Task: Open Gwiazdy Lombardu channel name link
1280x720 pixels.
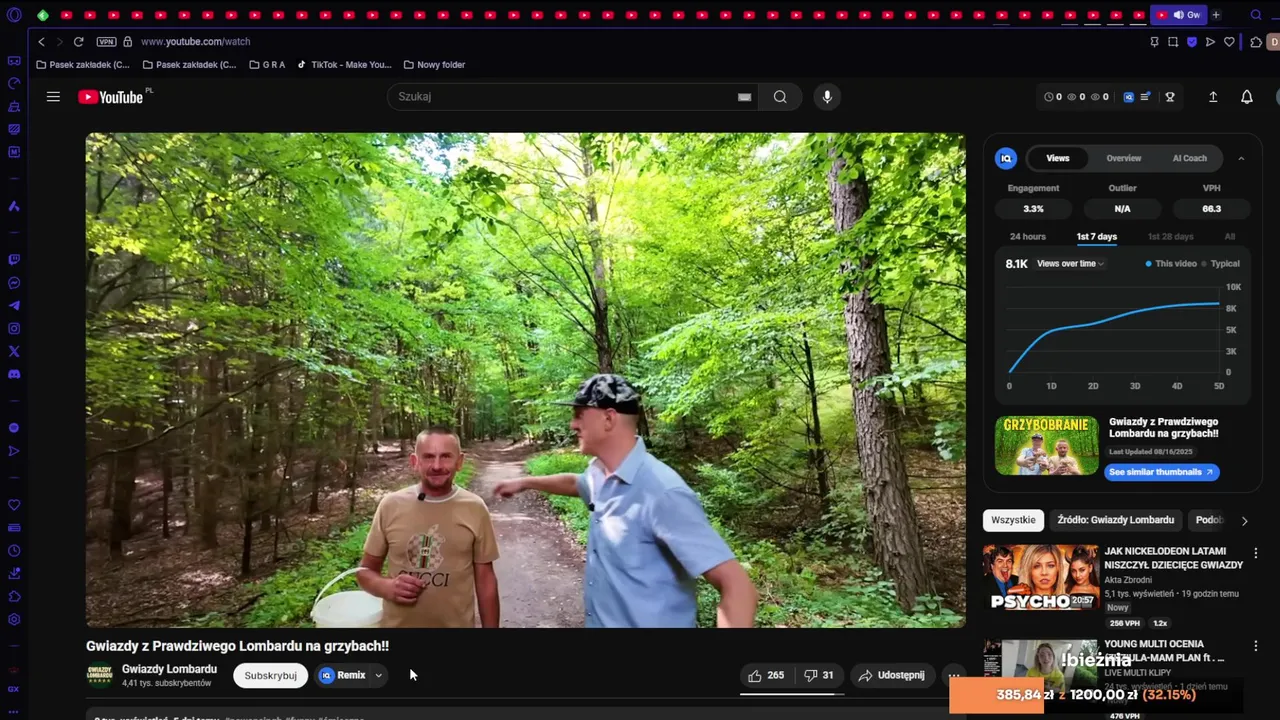Action: click(x=169, y=669)
